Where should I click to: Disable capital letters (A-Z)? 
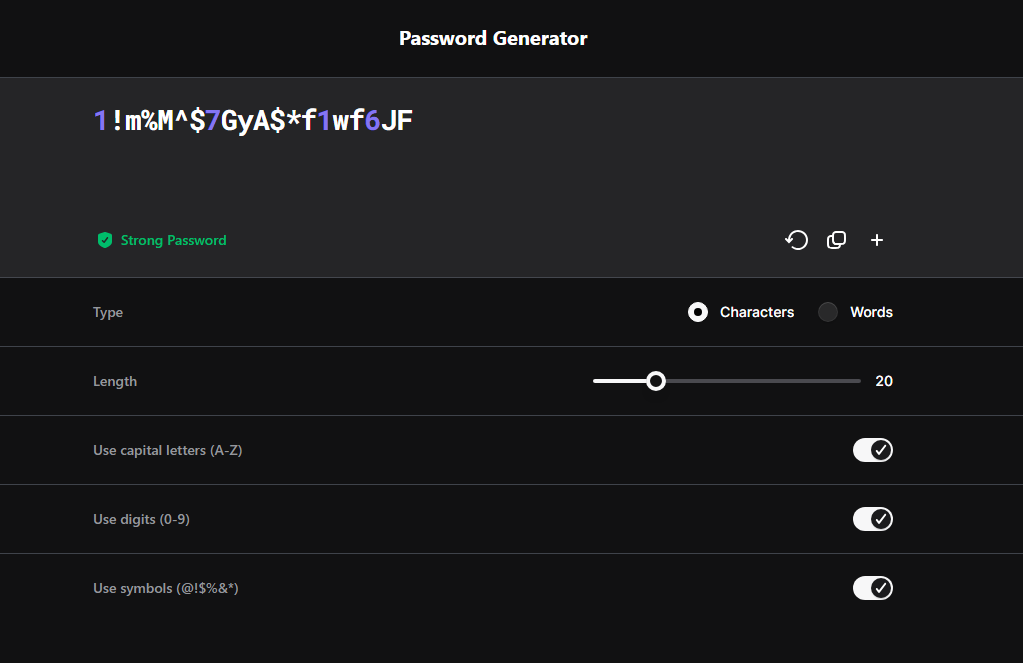point(872,450)
